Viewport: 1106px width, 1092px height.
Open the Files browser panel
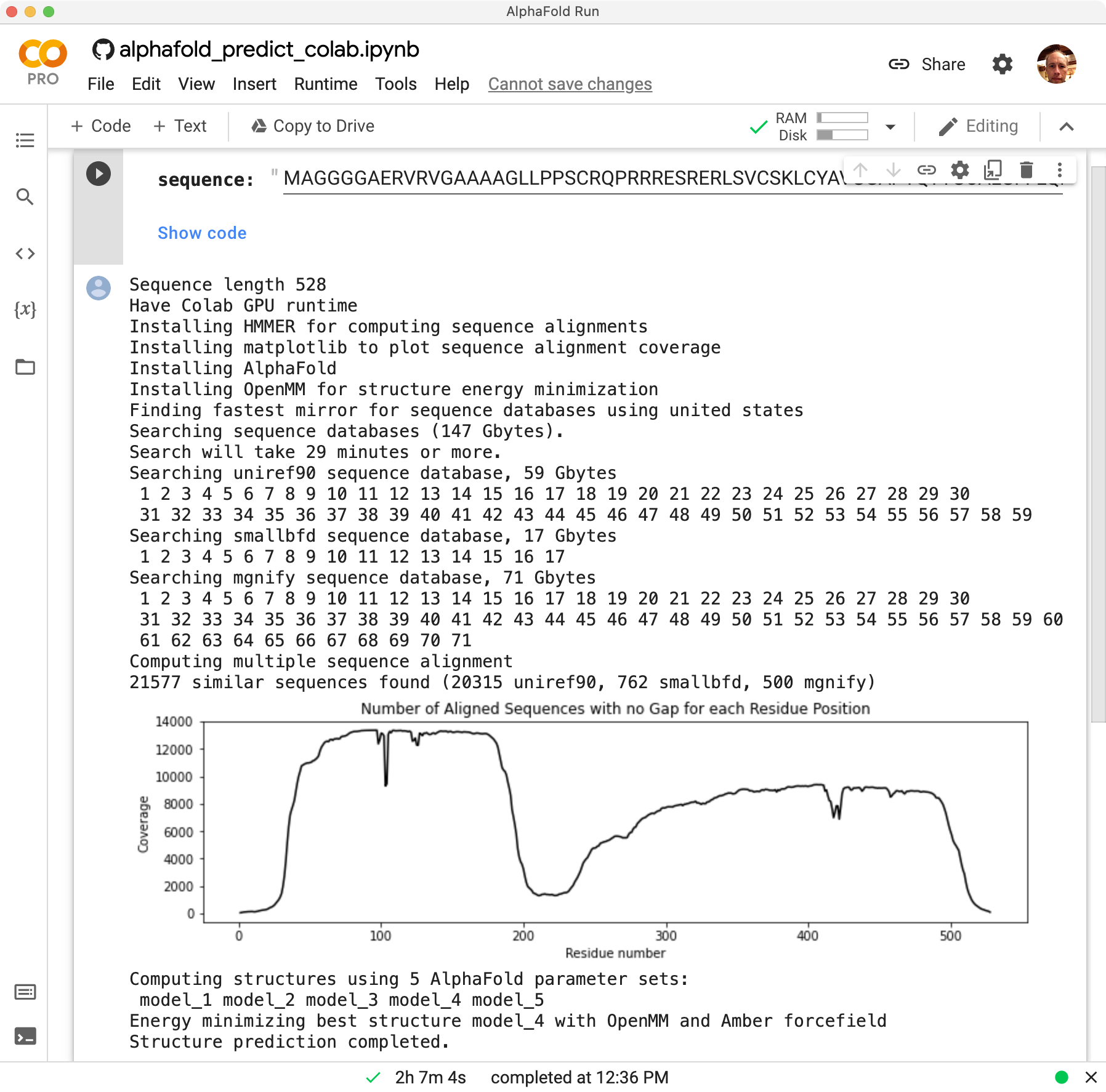[25, 367]
